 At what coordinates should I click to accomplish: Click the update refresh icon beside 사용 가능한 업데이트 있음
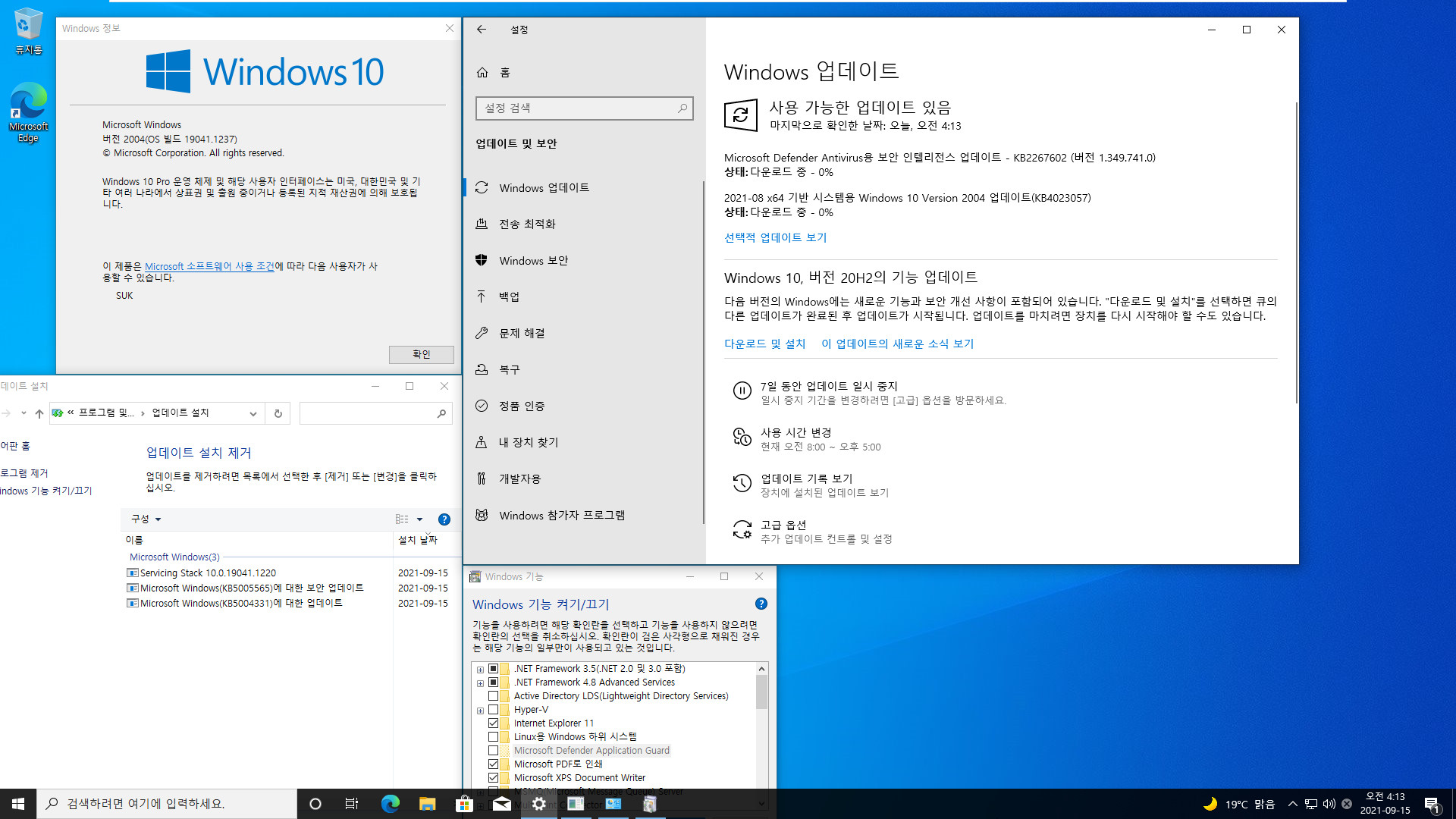click(x=741, y=115)
